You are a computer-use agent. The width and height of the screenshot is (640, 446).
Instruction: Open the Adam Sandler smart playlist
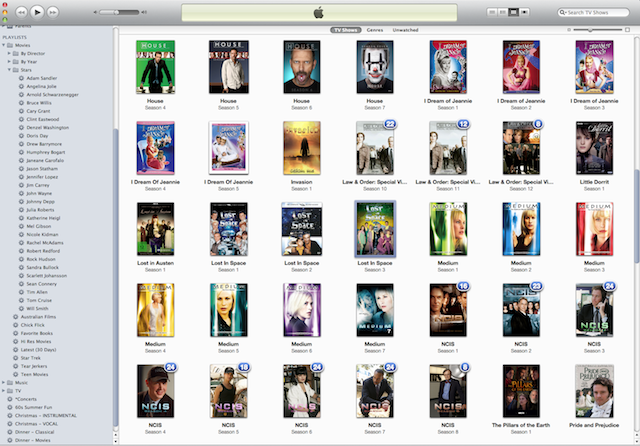[42, 78]
